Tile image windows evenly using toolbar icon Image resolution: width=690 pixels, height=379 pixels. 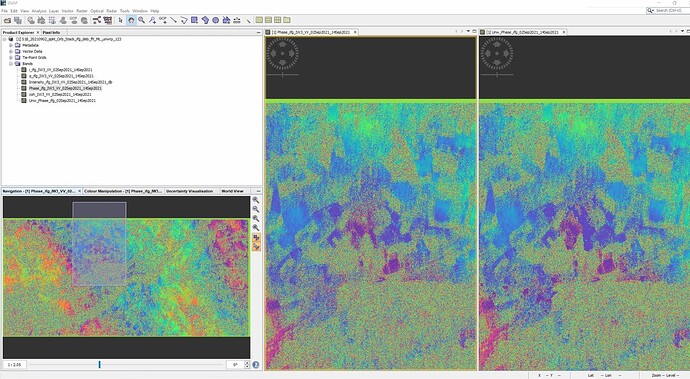point(278,20)
